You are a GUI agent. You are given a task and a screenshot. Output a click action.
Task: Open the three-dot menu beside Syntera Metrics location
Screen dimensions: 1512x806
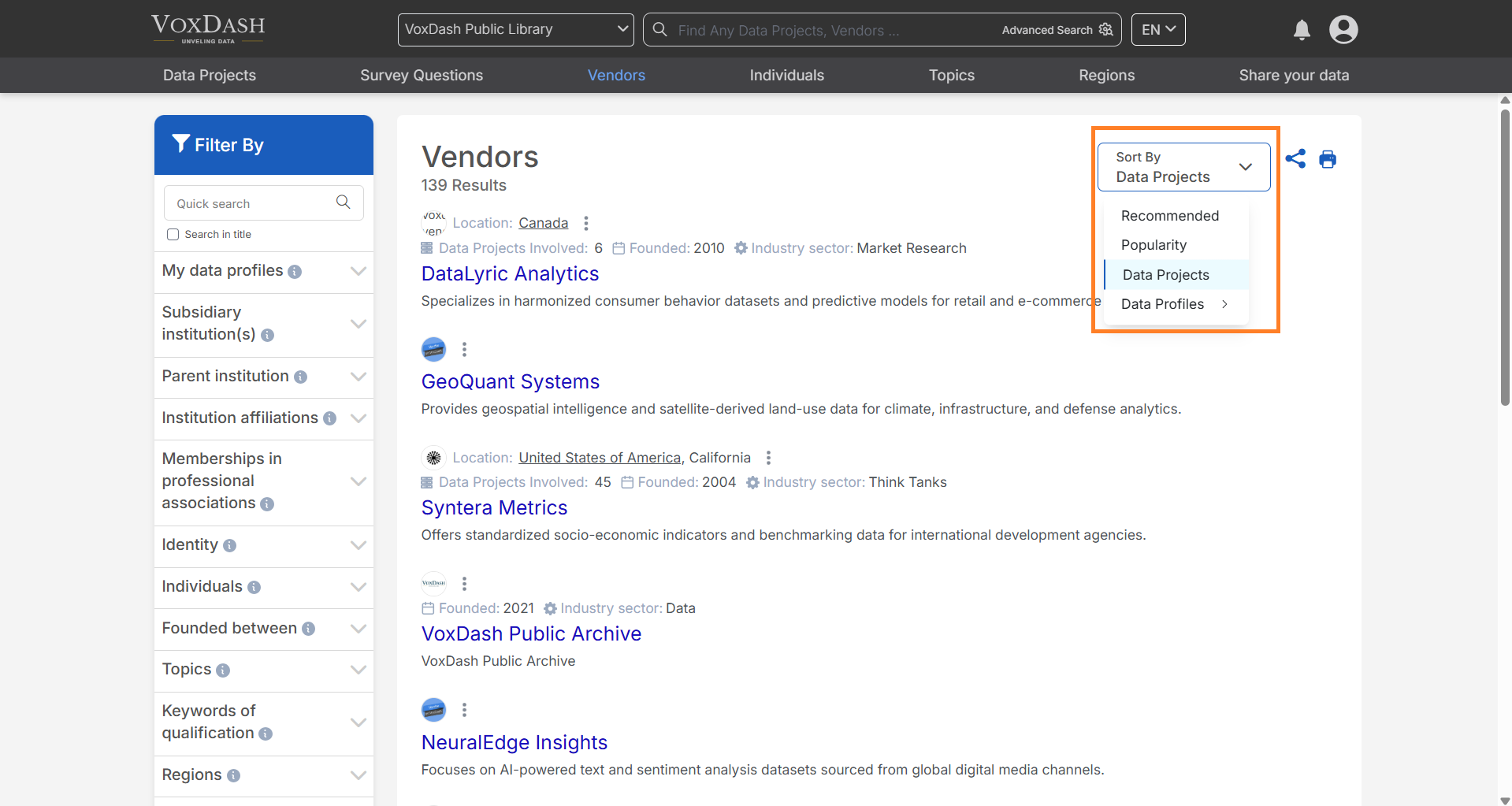tap(768, 457)
